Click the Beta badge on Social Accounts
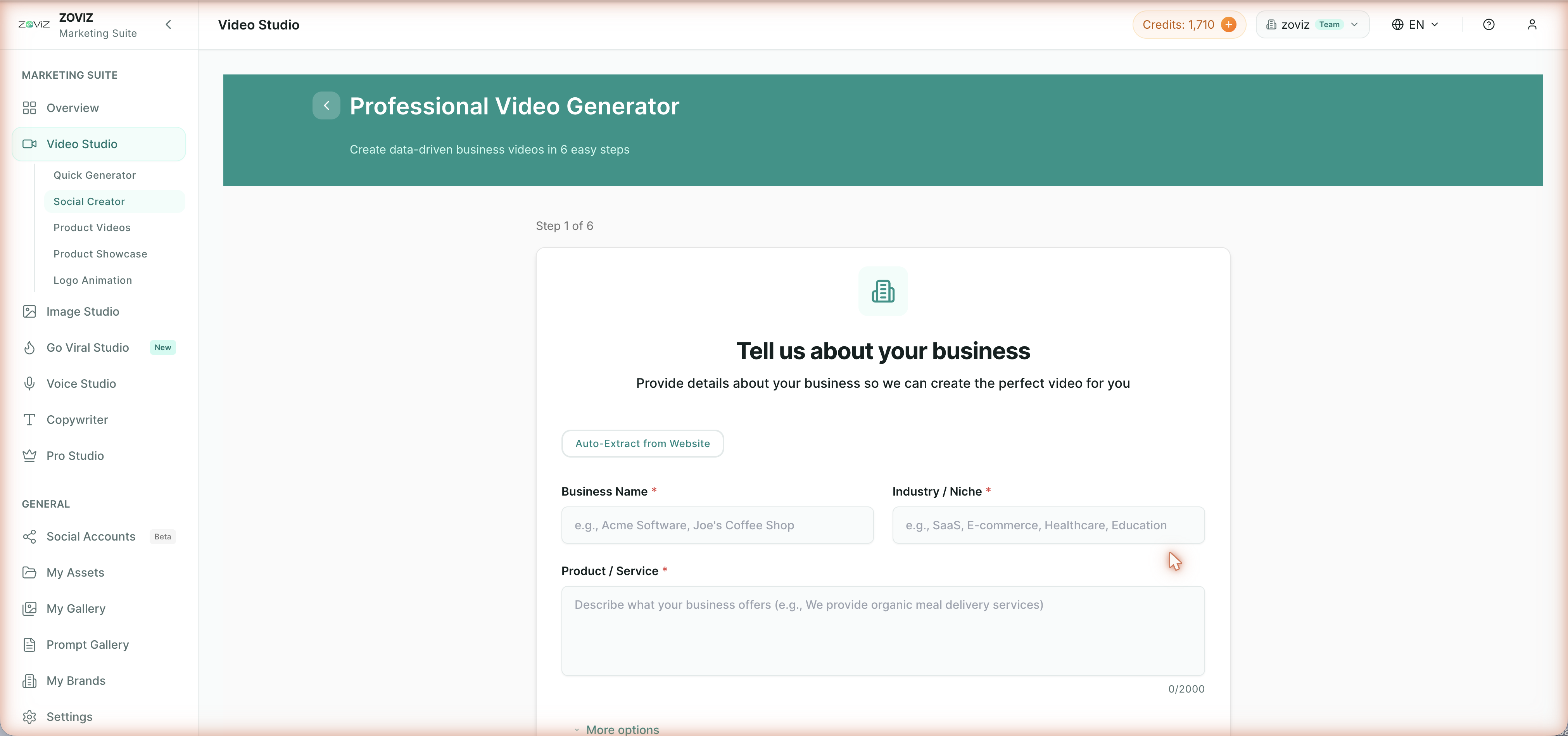This screenshot has height=736, width=1568. click(162, 536)
